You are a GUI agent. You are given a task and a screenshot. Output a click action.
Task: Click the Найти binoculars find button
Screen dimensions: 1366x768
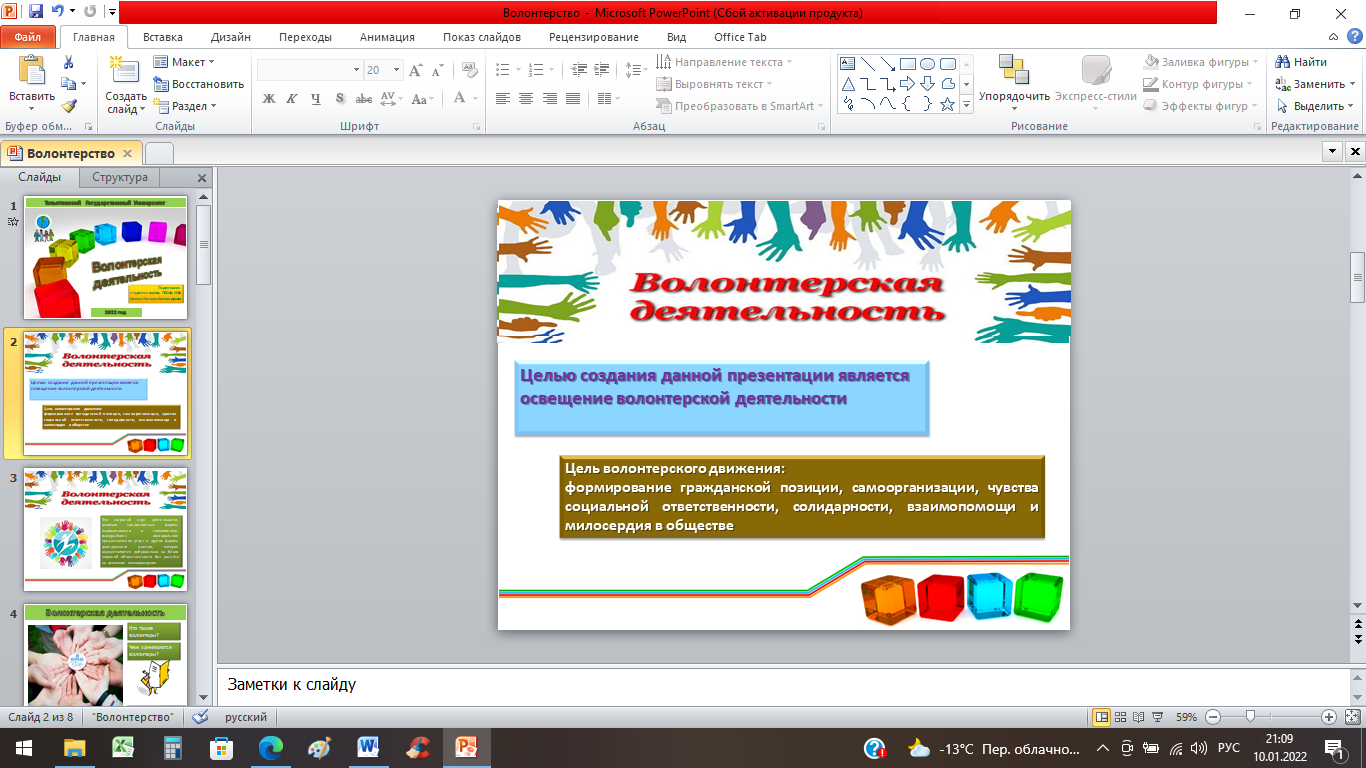pyautogui.click(x=1303, y=62)
